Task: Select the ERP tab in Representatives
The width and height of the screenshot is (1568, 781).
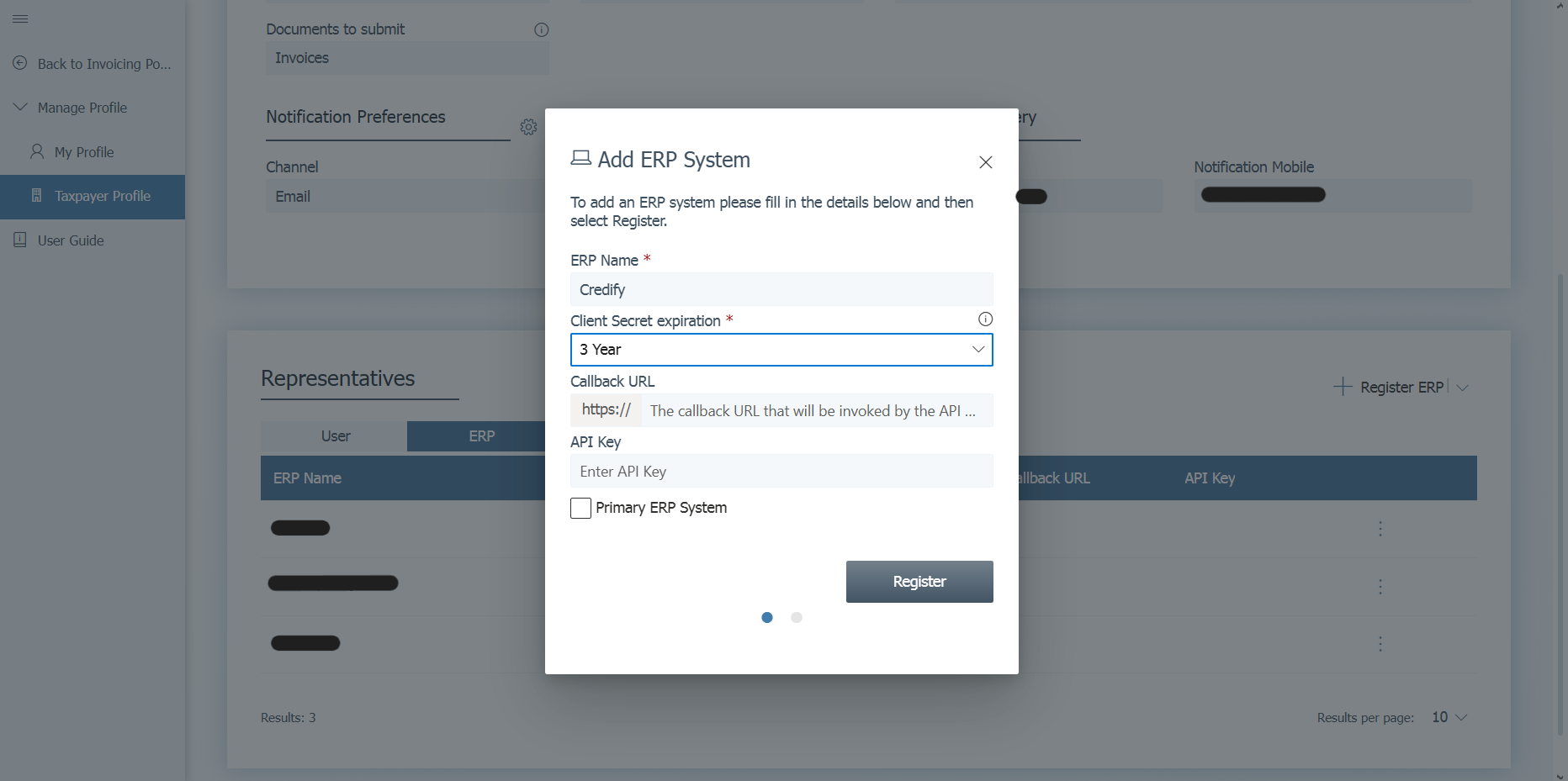Action: [x=481, y=436]
